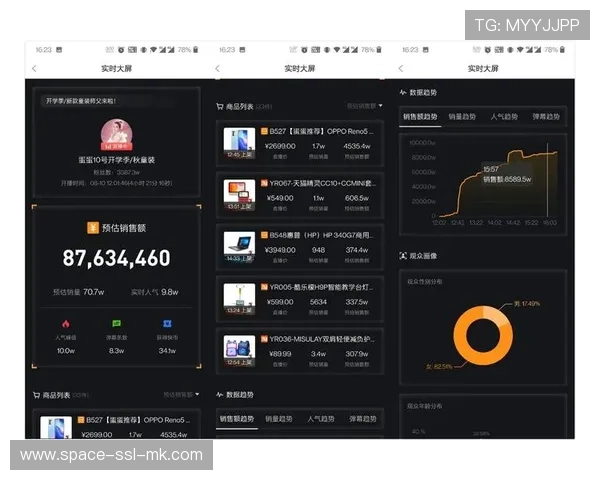
Task: Tap the orange female segment of the donut chart
Action: coord(459,340)
